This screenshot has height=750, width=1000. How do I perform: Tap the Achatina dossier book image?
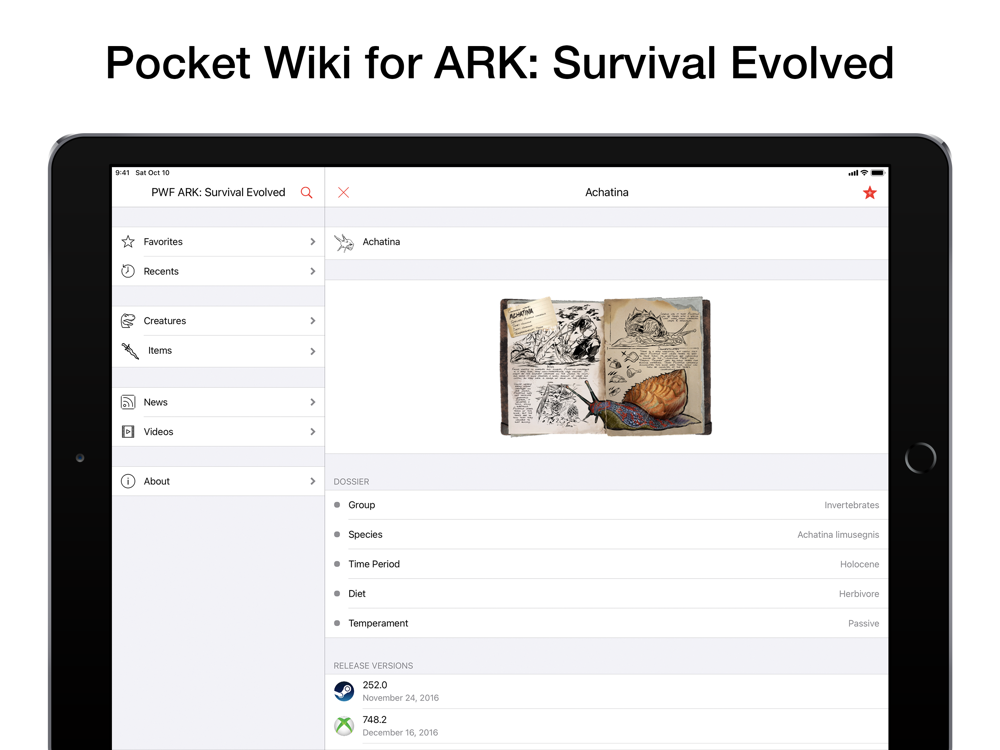[x=606, y=367]
